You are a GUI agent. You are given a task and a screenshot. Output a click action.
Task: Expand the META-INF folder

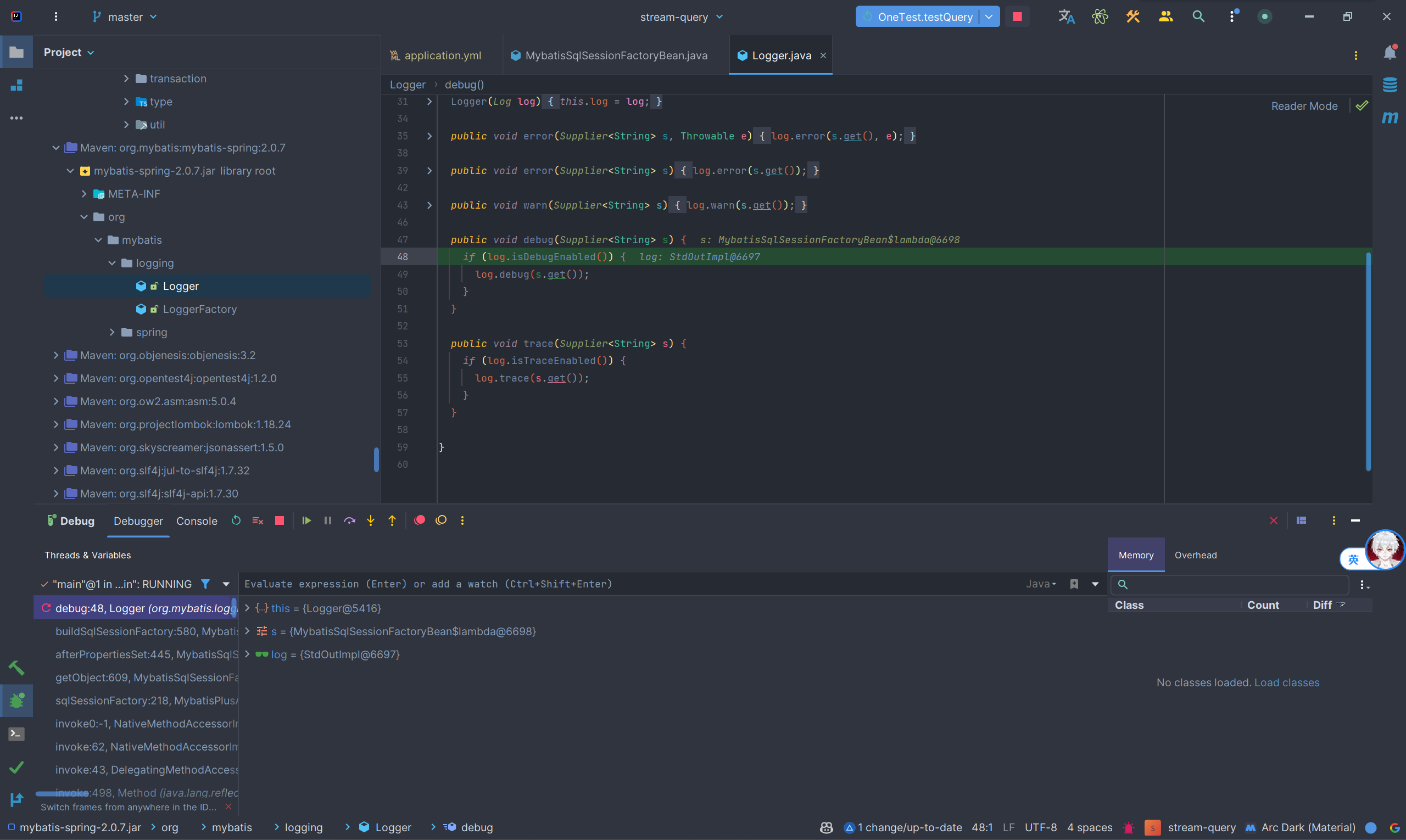tap(84, 194)
